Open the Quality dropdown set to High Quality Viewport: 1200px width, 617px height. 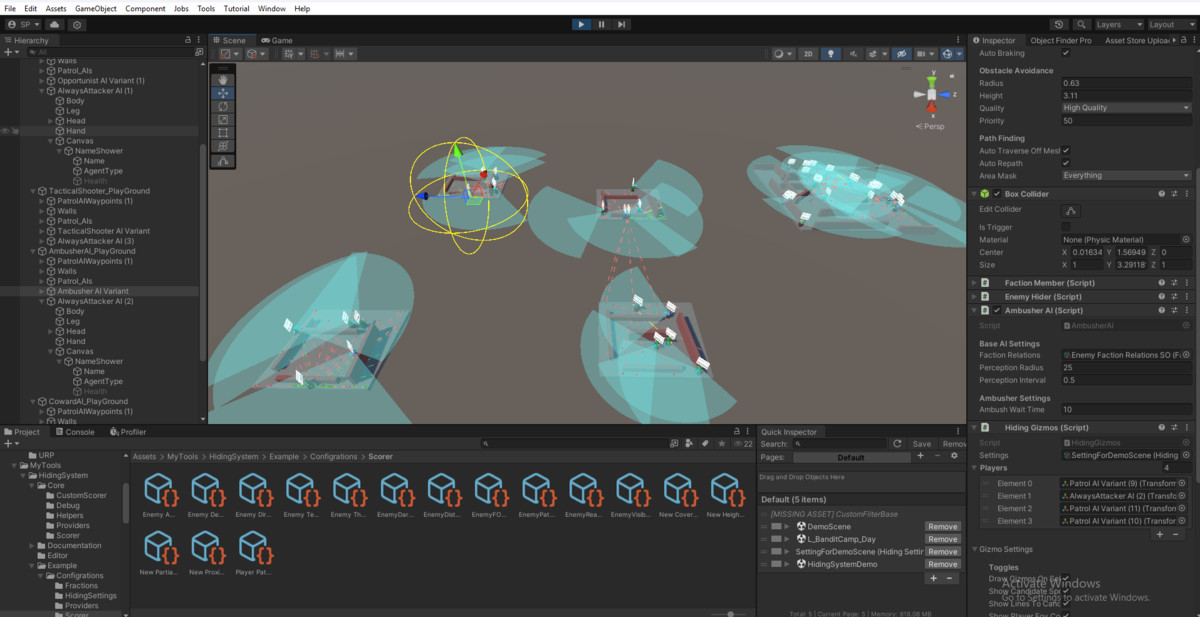1126,107
